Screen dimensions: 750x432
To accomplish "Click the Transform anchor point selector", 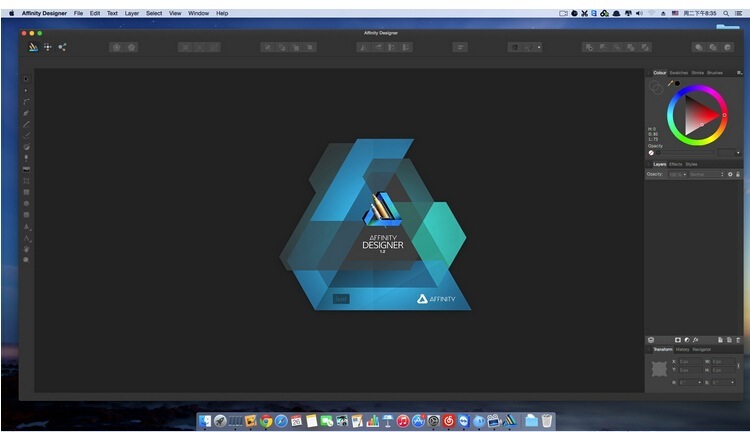I will [x=659, y=369].
